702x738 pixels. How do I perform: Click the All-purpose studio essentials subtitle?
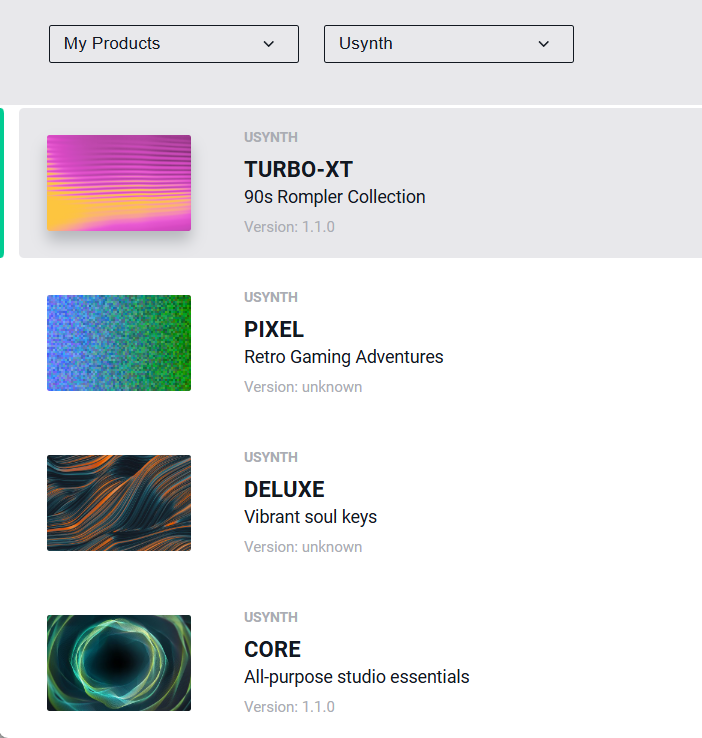[357, 677]
